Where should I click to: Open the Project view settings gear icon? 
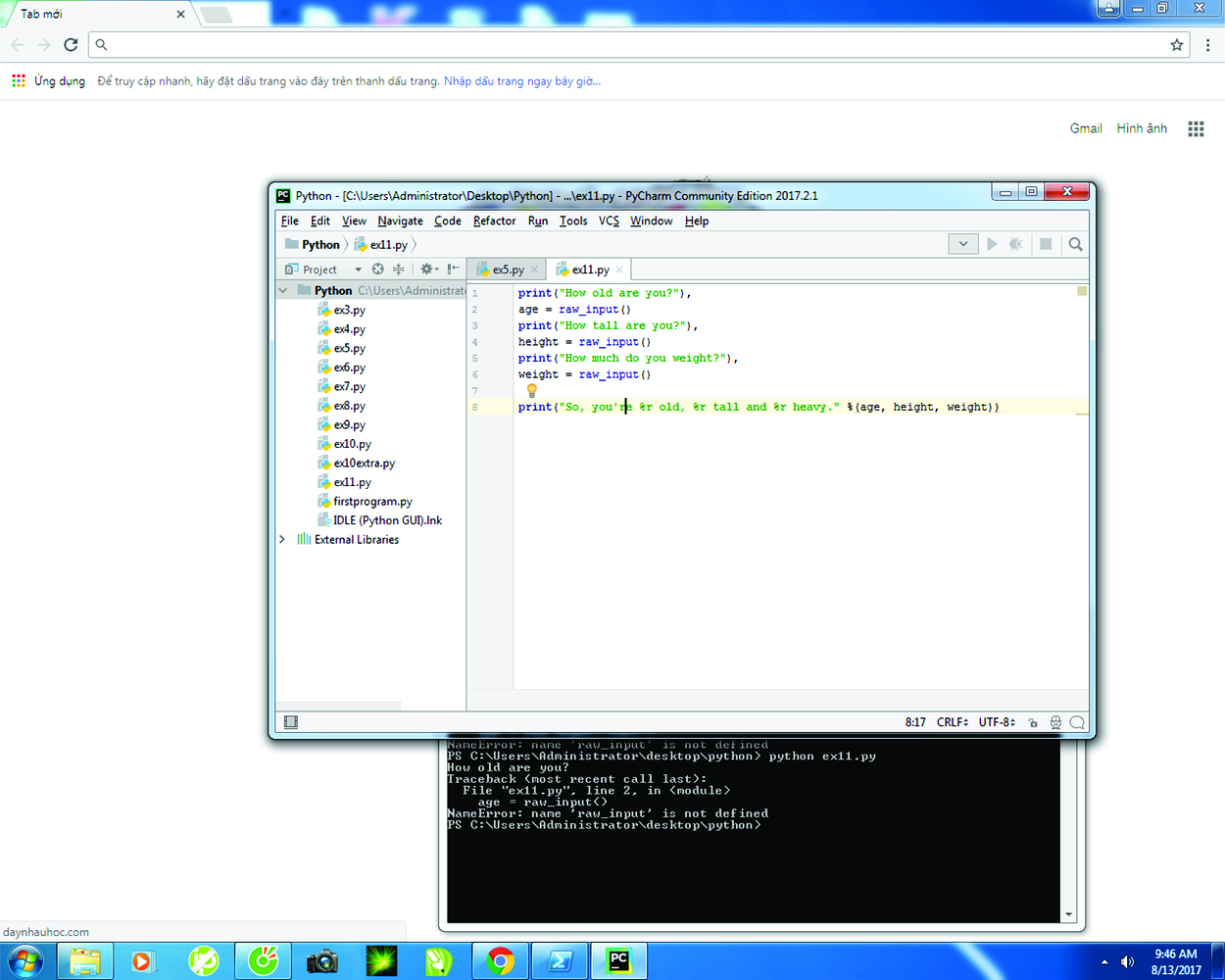[427, 268]
